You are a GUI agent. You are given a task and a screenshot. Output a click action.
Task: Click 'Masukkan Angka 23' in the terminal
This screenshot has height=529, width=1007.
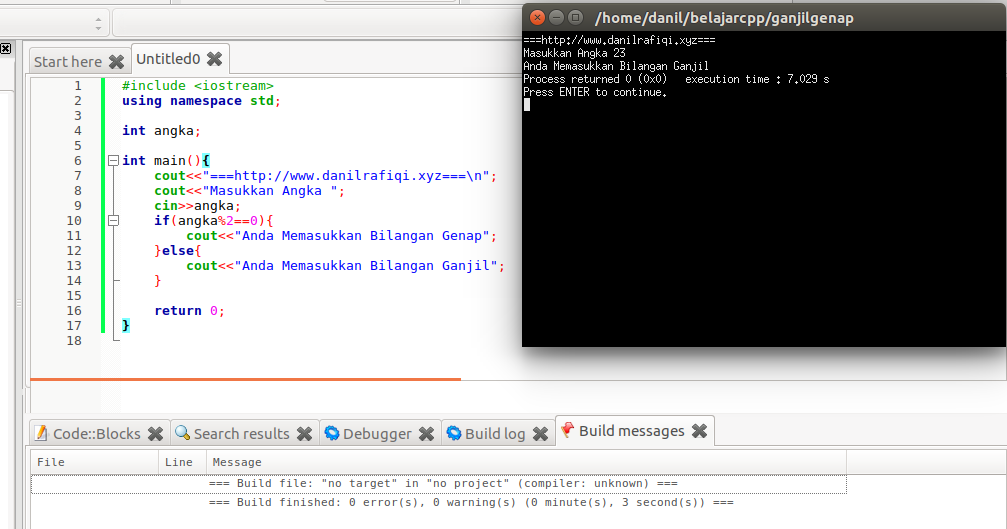click(x=574, y=53)
